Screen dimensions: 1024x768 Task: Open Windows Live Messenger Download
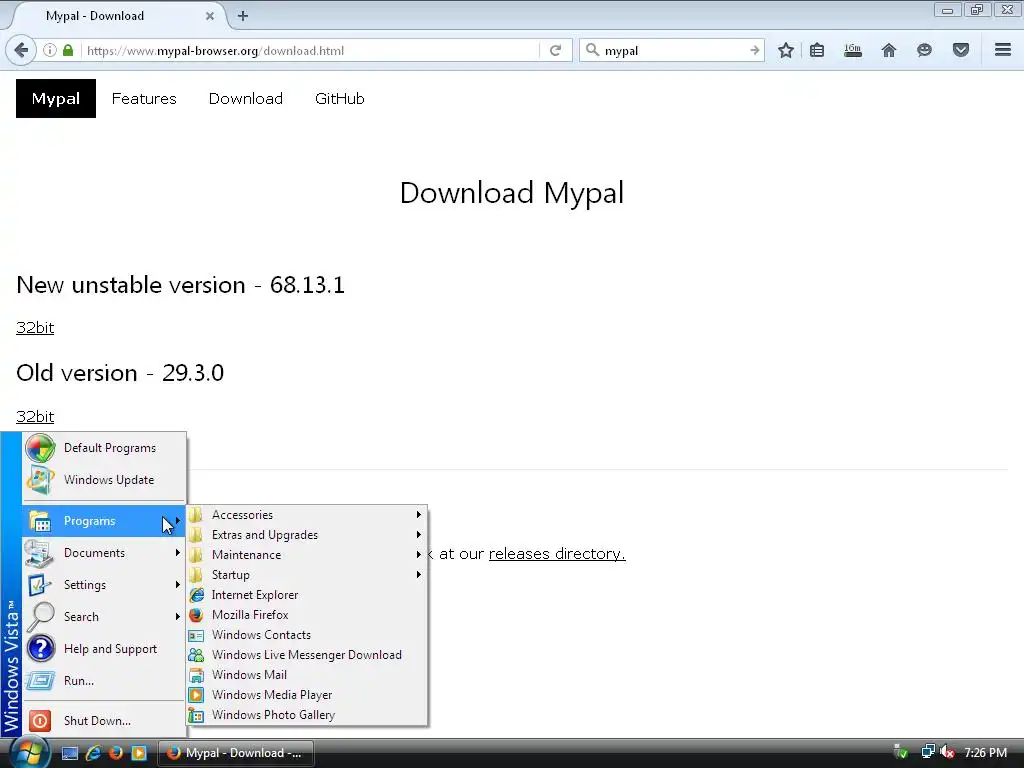[306, 655]
